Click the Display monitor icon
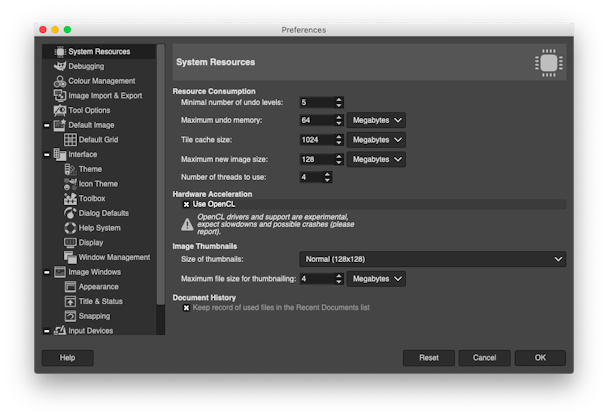Screen dimensions: 608x419 click(x=70, y=243)
